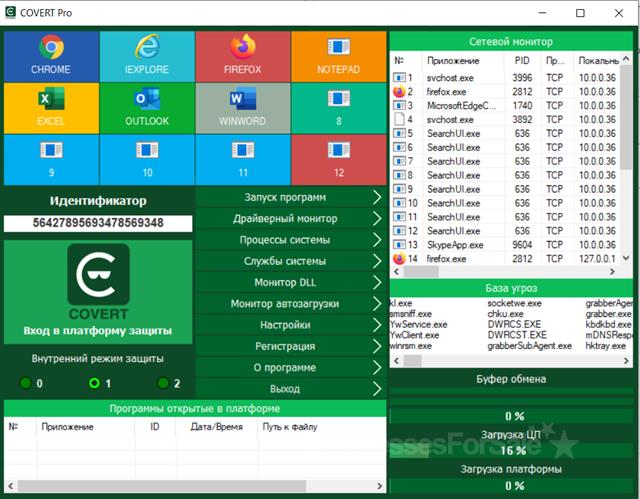Launch Chrome from the app tile
The image size is (640, 499).
[51, 55]
